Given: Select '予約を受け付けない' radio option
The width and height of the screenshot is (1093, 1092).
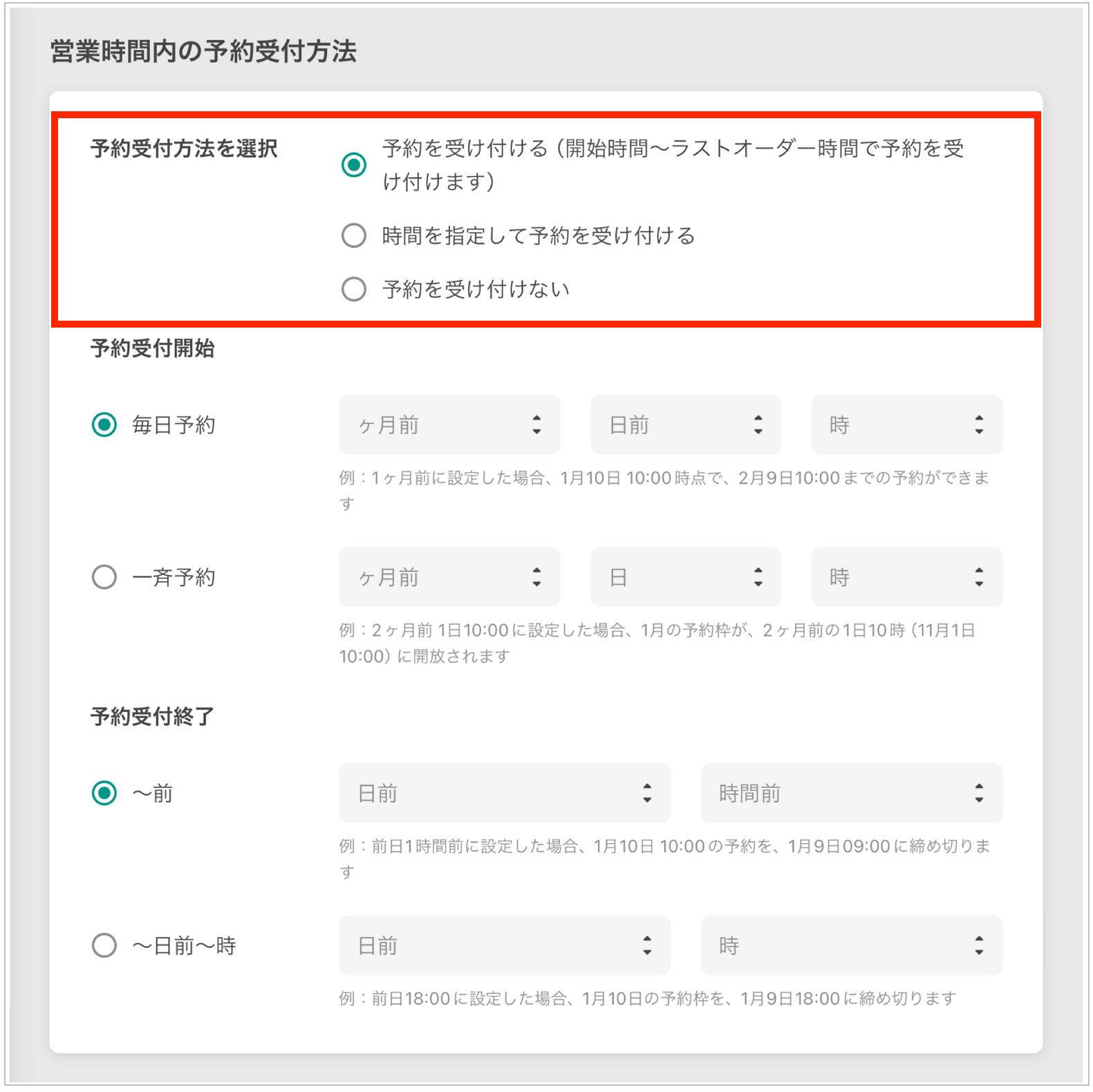Looking at the screenshot, I should (354, 289).
